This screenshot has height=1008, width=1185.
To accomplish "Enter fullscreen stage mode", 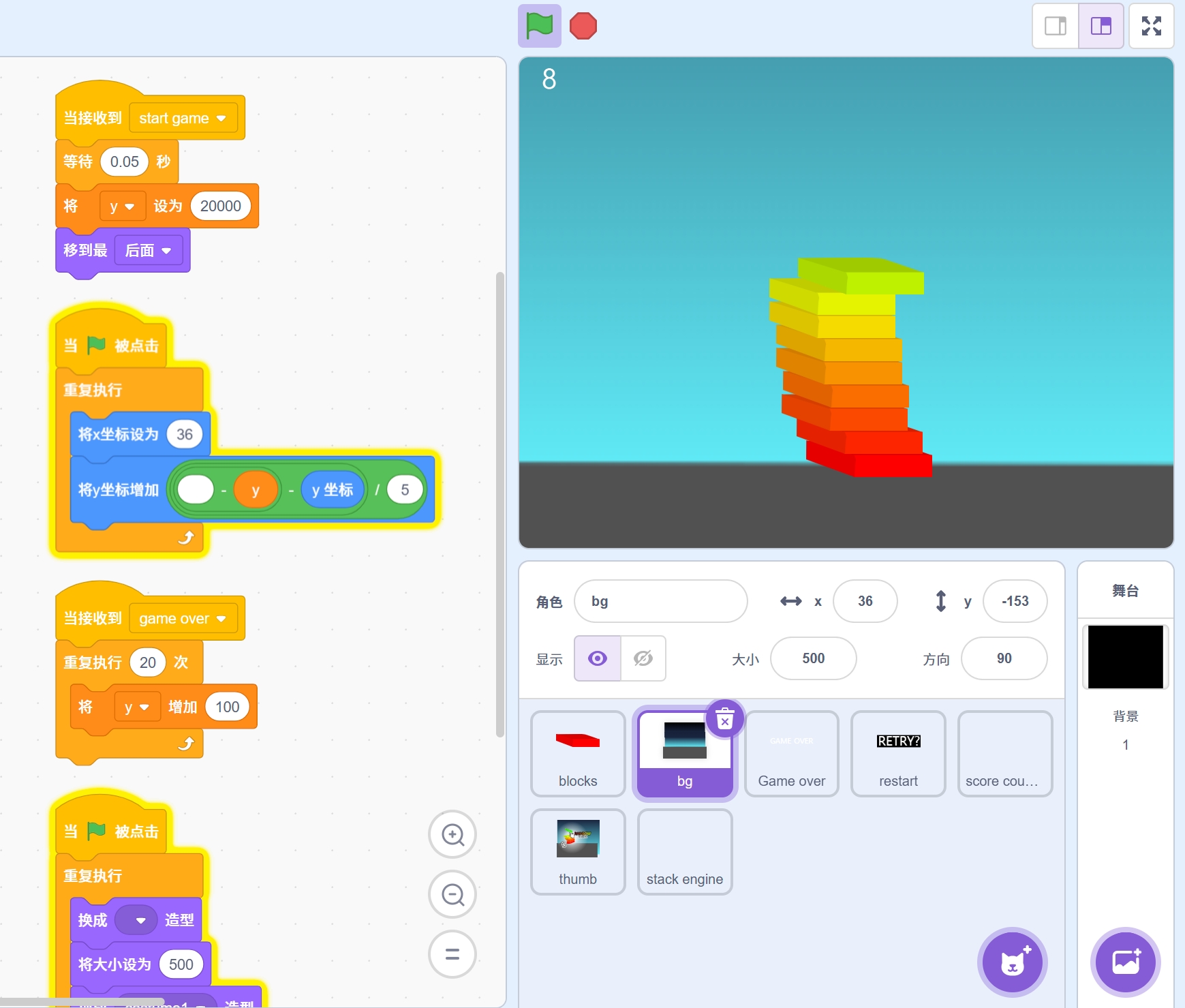I will point(1151,27).
